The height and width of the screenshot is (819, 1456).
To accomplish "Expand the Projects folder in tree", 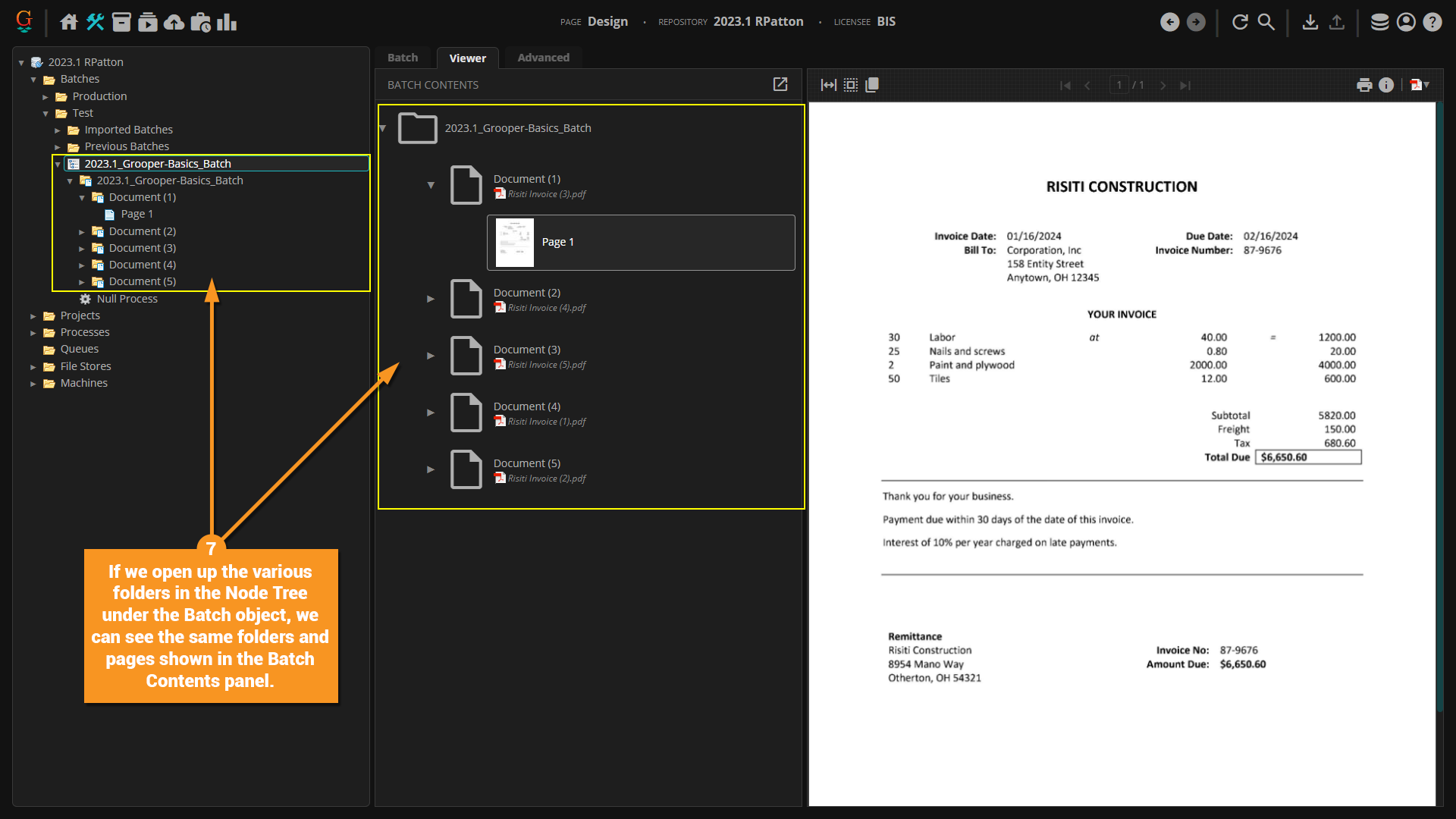I will 33,315.
